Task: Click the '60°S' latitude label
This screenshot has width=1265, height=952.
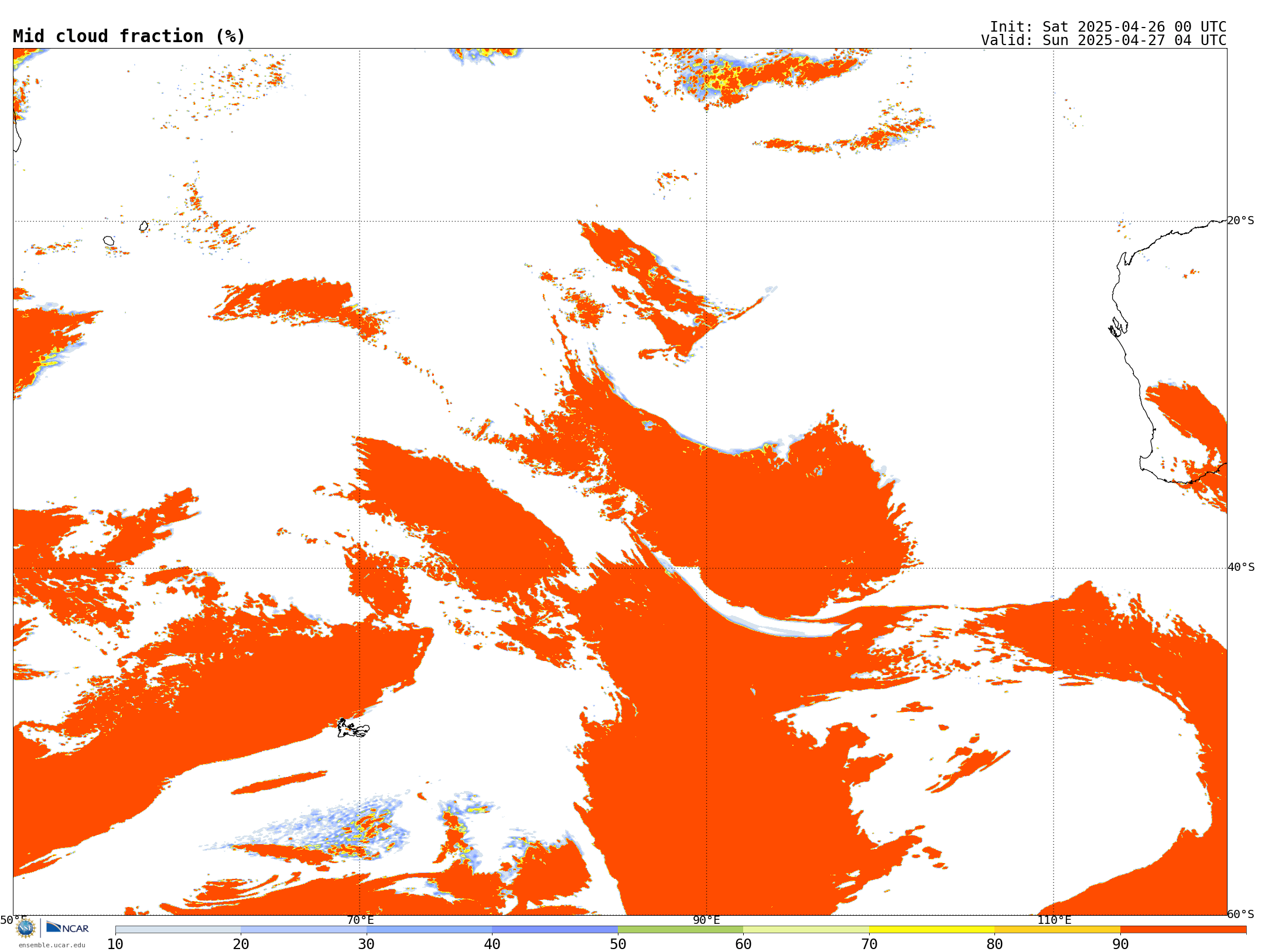Action: pos(1241,914)
